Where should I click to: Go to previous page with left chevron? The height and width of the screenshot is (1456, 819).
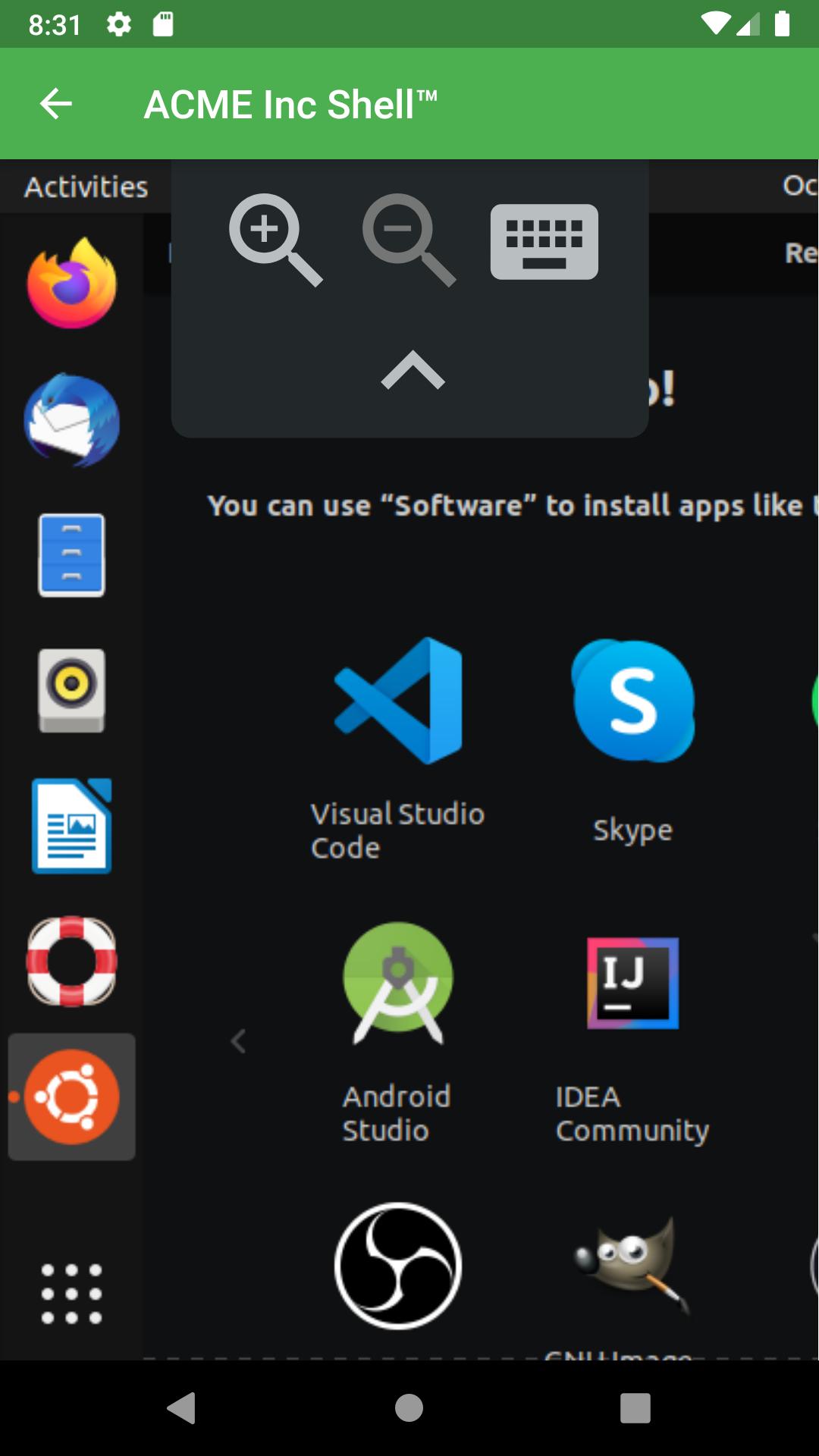238,1041
